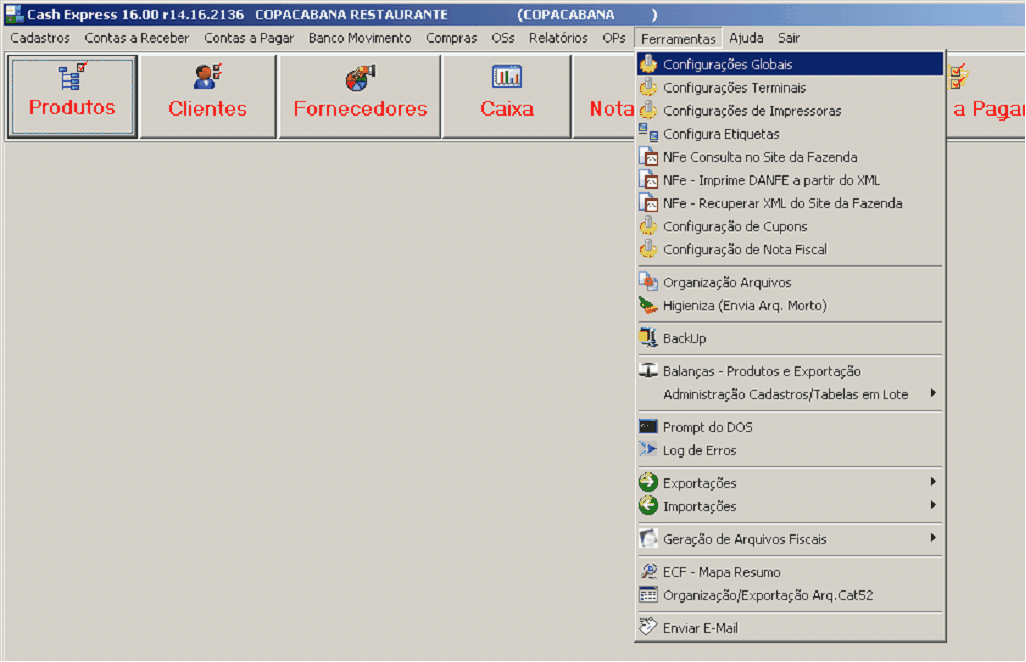Open the Caixa chart icon
1026x662 pixels.
(507, 77)
